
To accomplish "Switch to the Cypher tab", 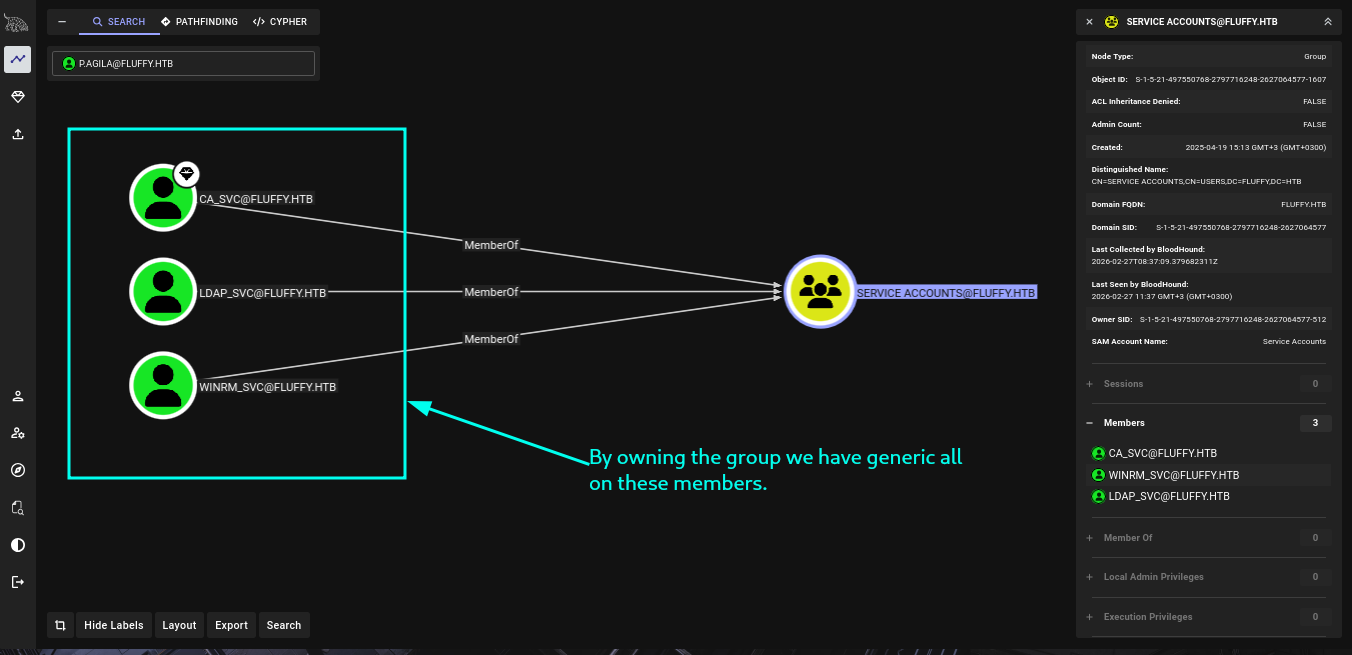I will coord(280,22).
